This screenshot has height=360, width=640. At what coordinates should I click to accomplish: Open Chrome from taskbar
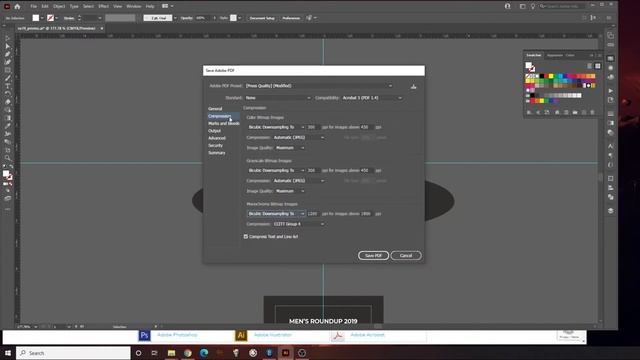[188, 353]
